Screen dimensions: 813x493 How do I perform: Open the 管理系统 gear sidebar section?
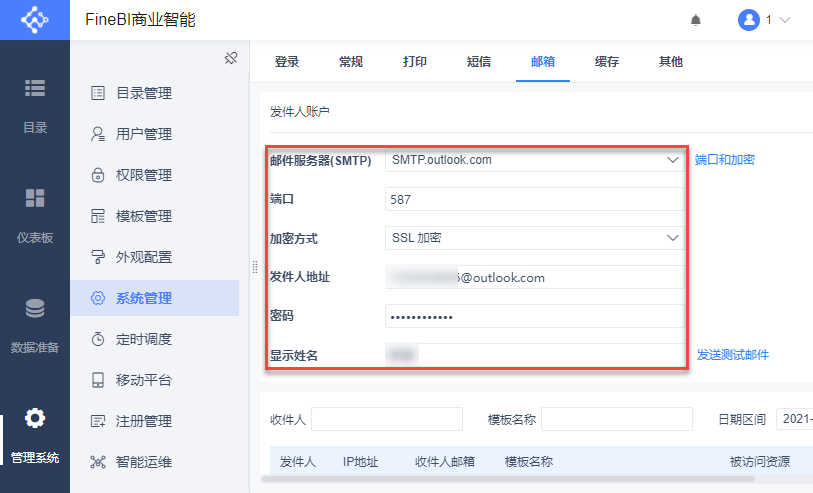click(x=35, y=435)
